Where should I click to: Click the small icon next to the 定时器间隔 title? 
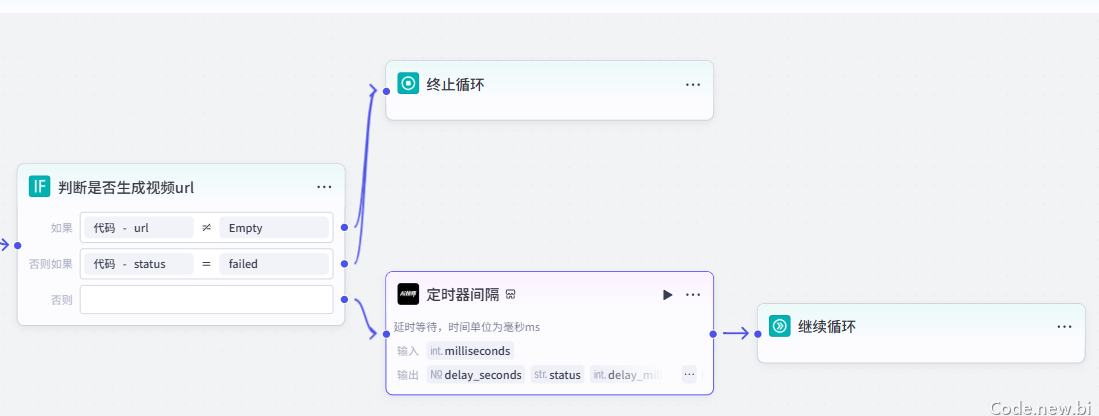[x=511, y=295]
